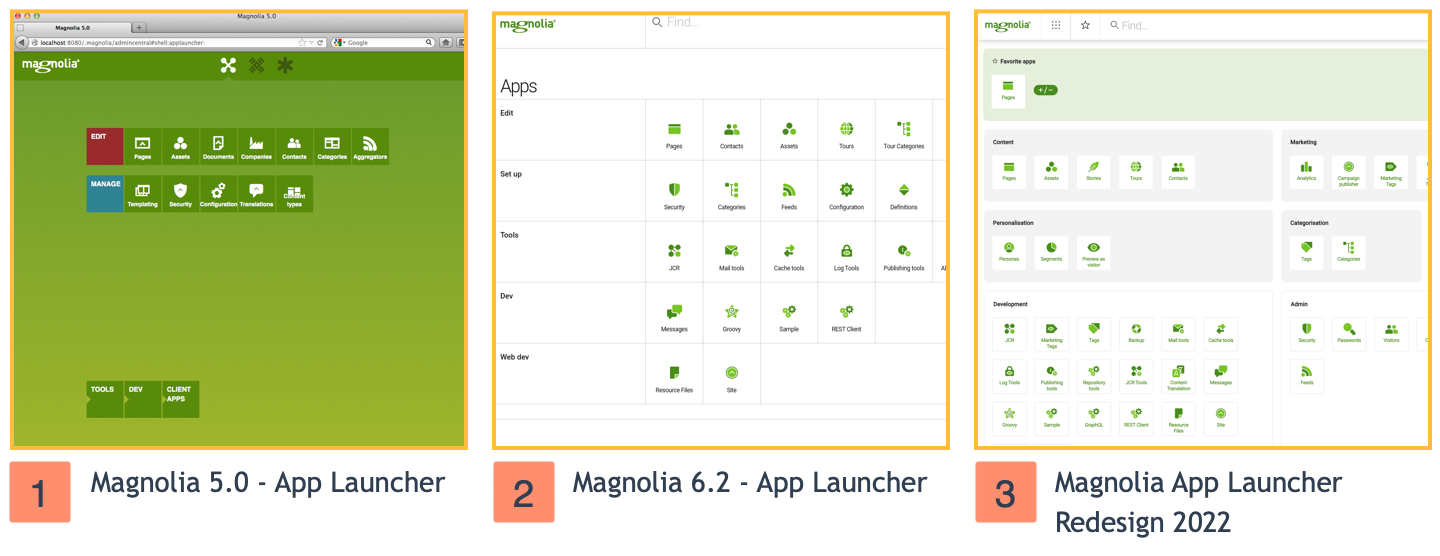Viewport: 1440px width, 556px height.
Task: Open the Personas app icon
Action: (1009, 250)
